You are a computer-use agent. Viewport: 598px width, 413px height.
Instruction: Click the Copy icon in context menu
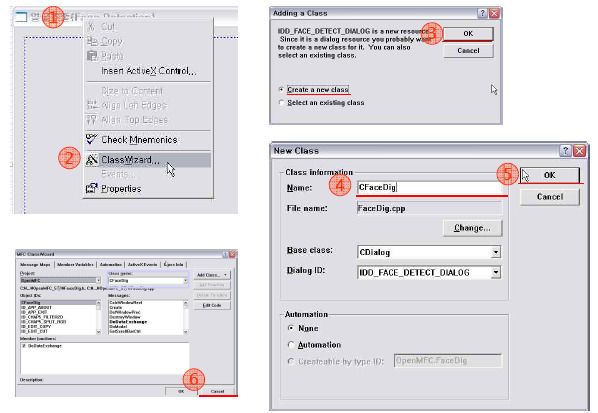(x=92, y=41)
